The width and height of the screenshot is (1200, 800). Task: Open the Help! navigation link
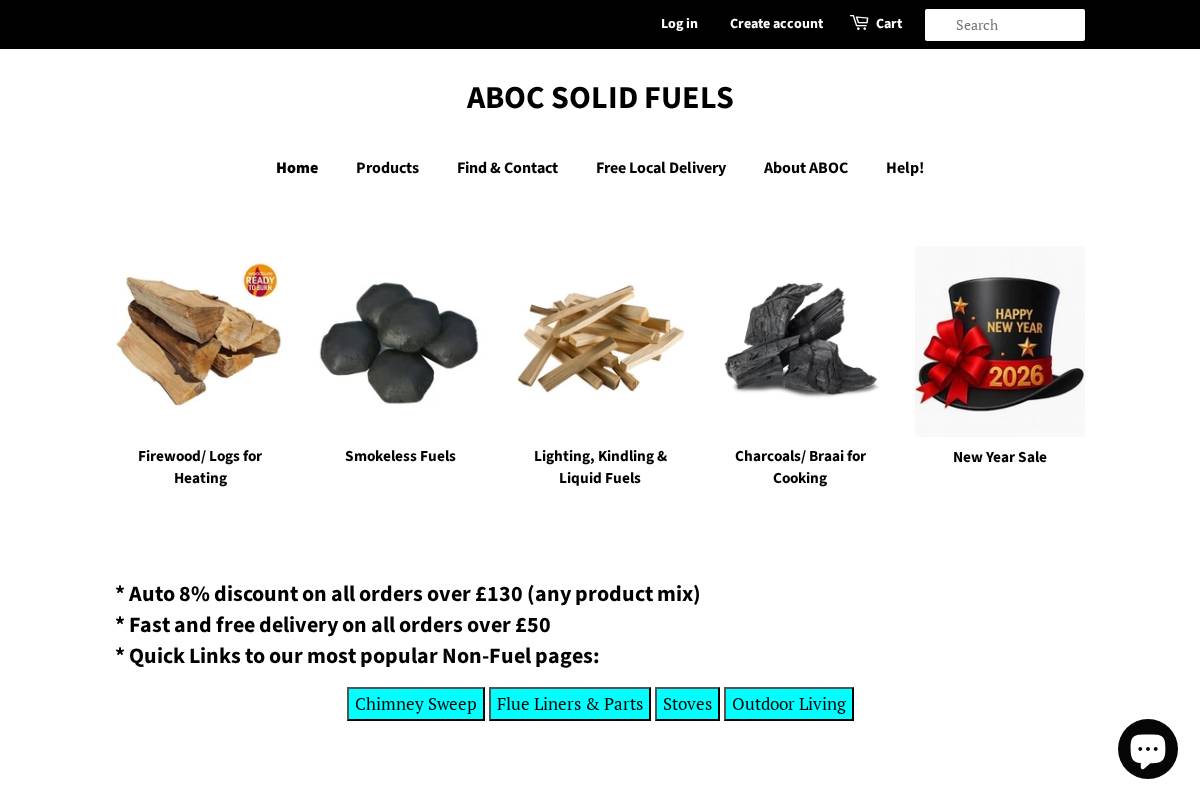pos(904,168)
